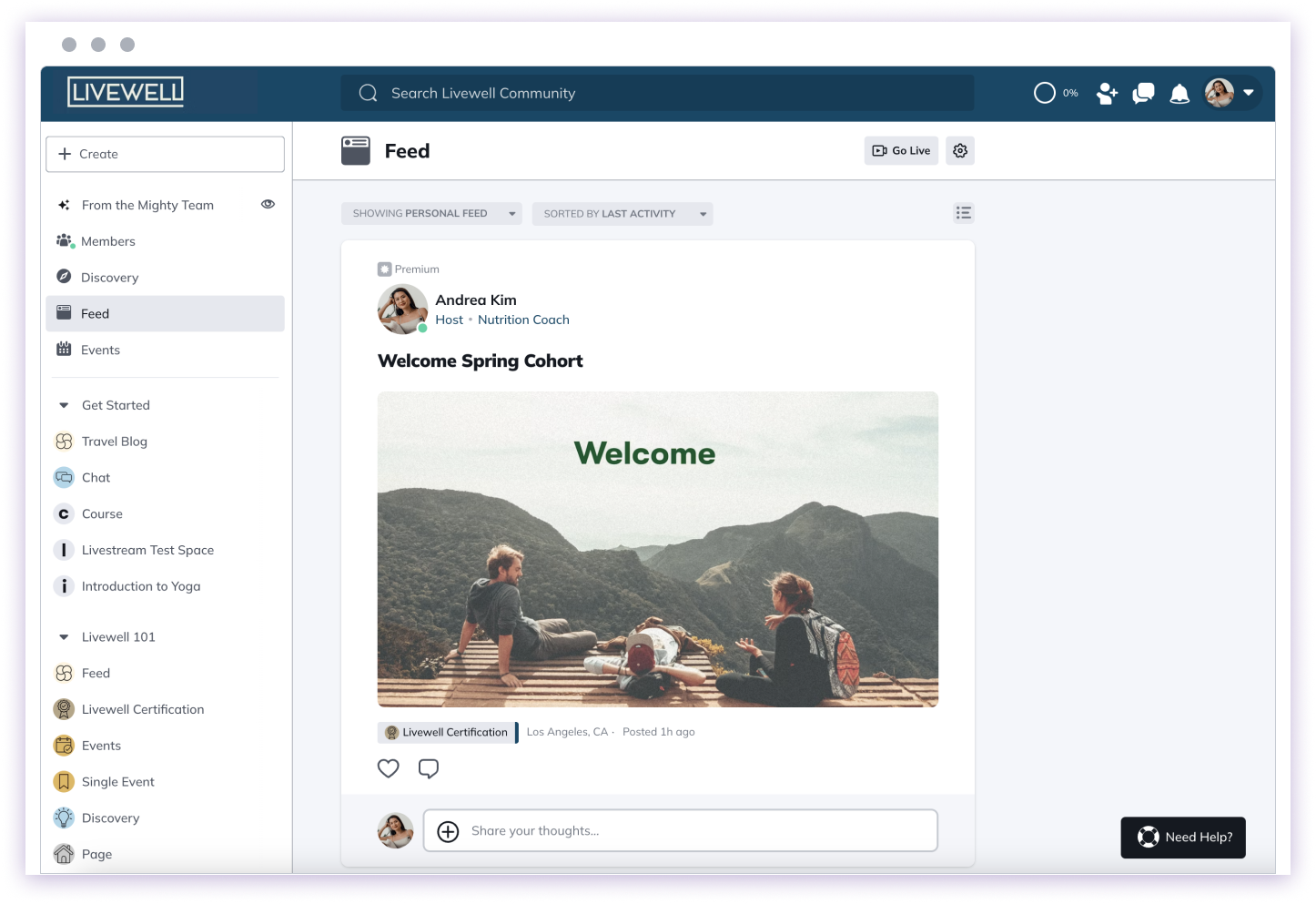Viewport: 1316px width, 904px height.
Task: Open the Events calendar icon
Action: tap(64, 350)
